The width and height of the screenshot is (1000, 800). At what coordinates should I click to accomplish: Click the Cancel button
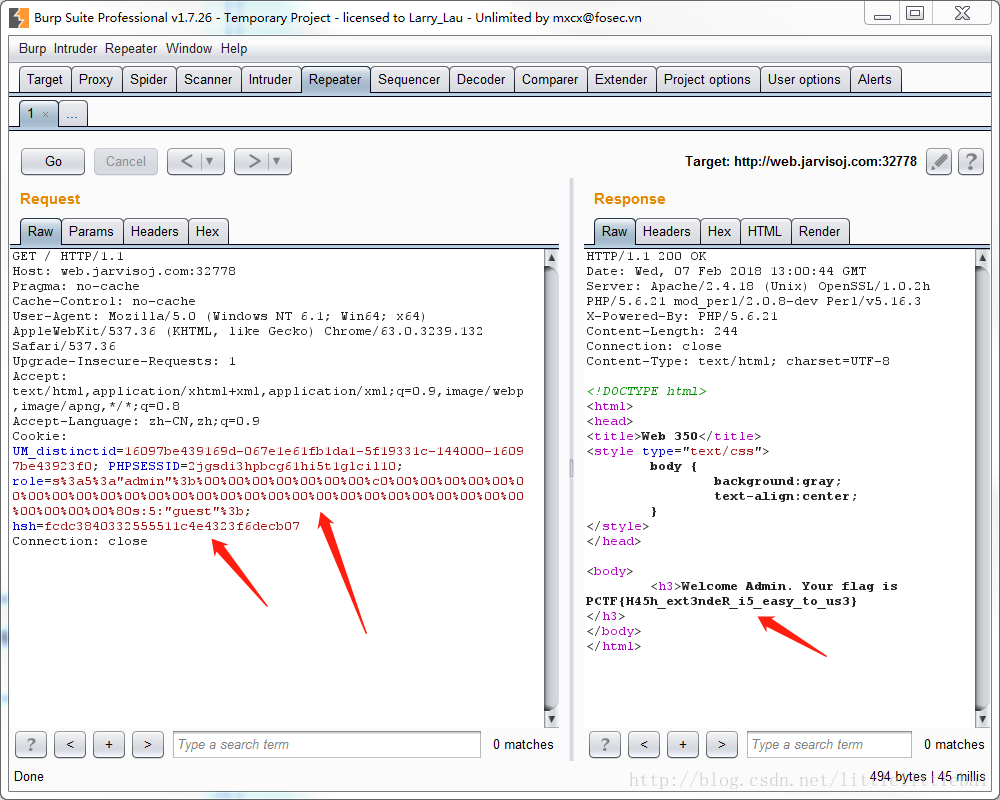point(126,161)
